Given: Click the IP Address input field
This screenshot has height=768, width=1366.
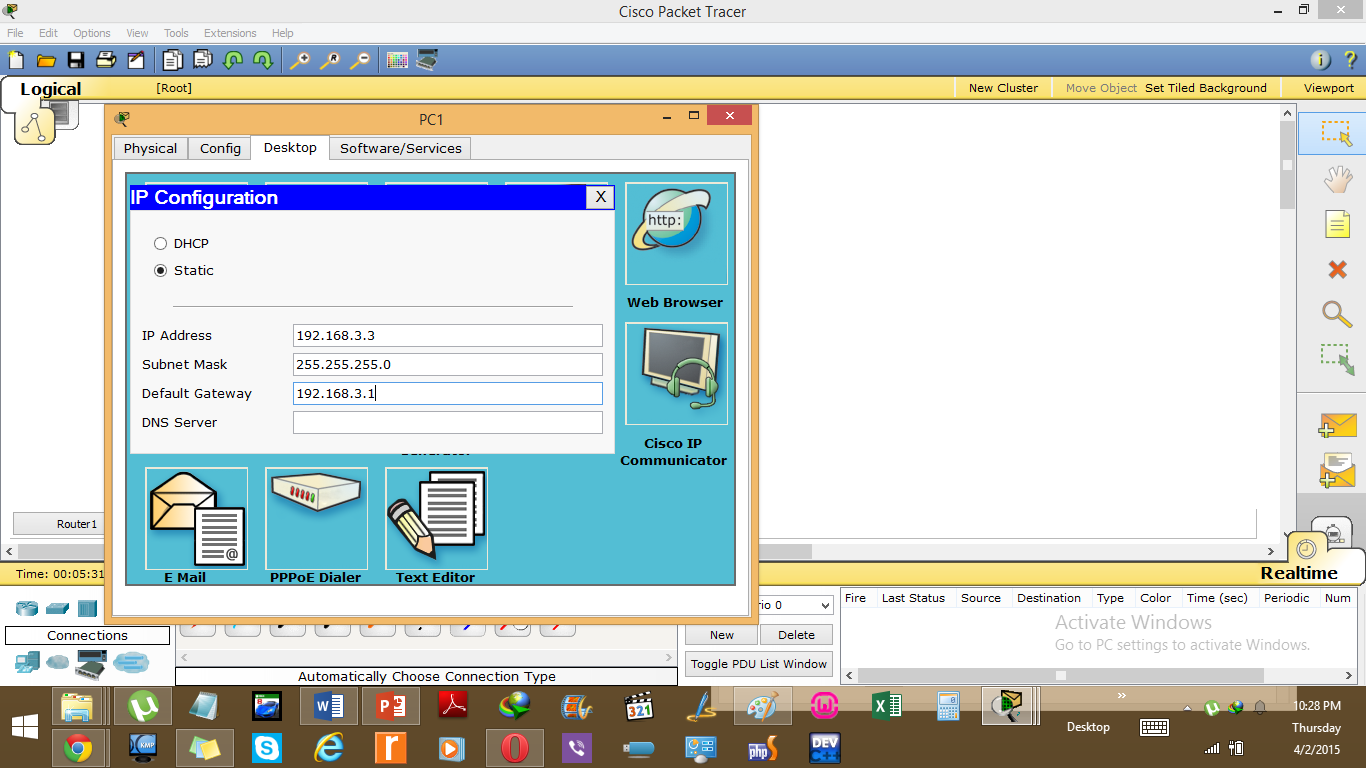Looking at the screenshot, I should coord(448,336).
